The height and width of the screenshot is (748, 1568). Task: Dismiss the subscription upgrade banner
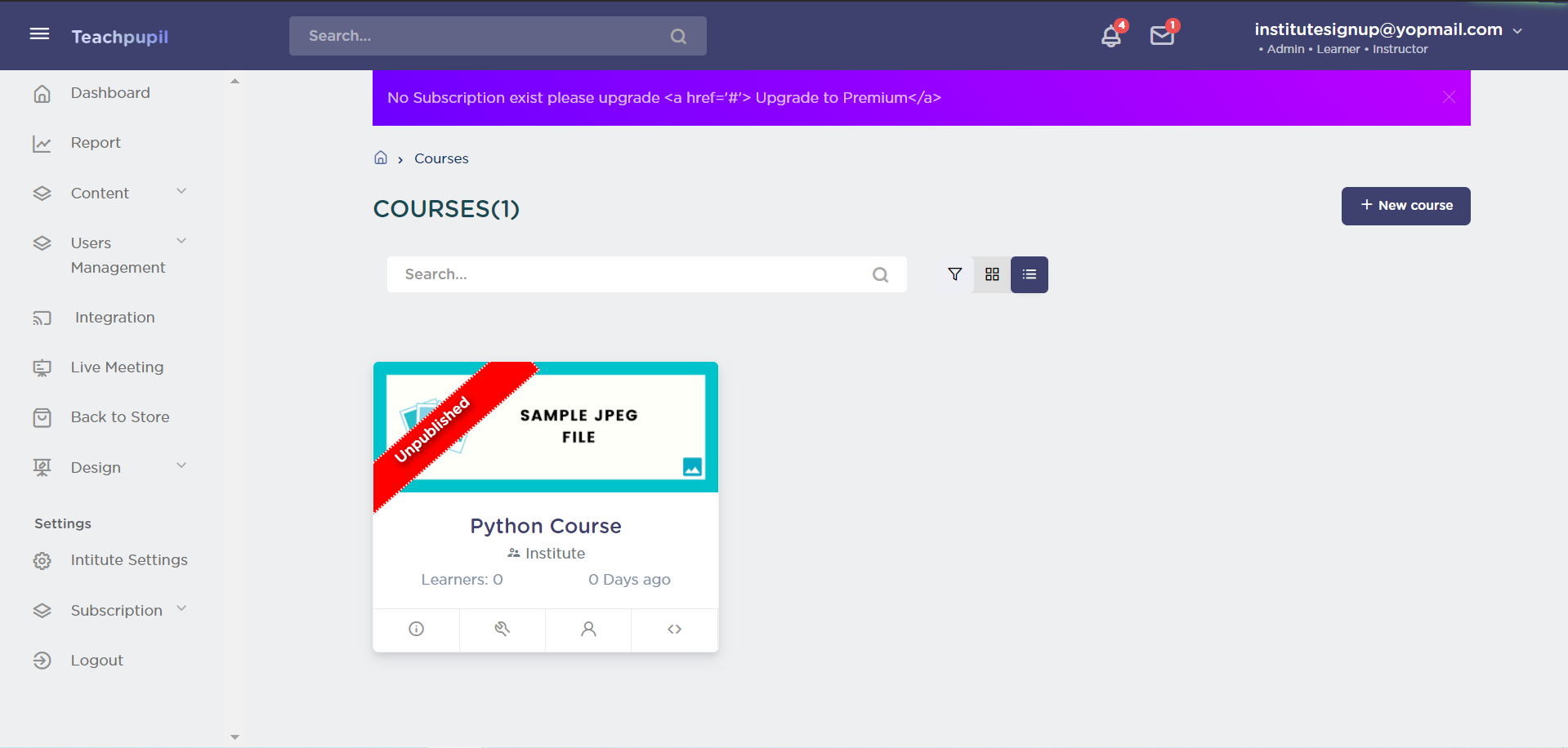tap(1449, 97)
